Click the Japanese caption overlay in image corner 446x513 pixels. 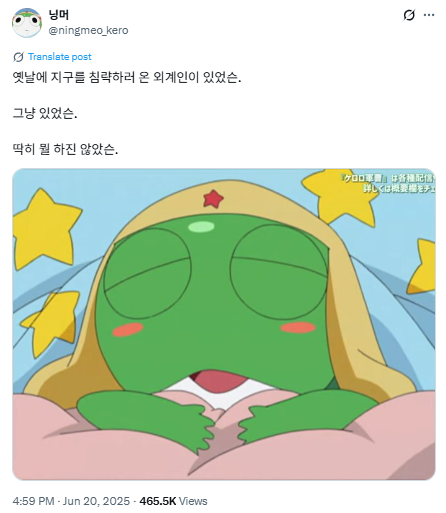coord(388,182)
